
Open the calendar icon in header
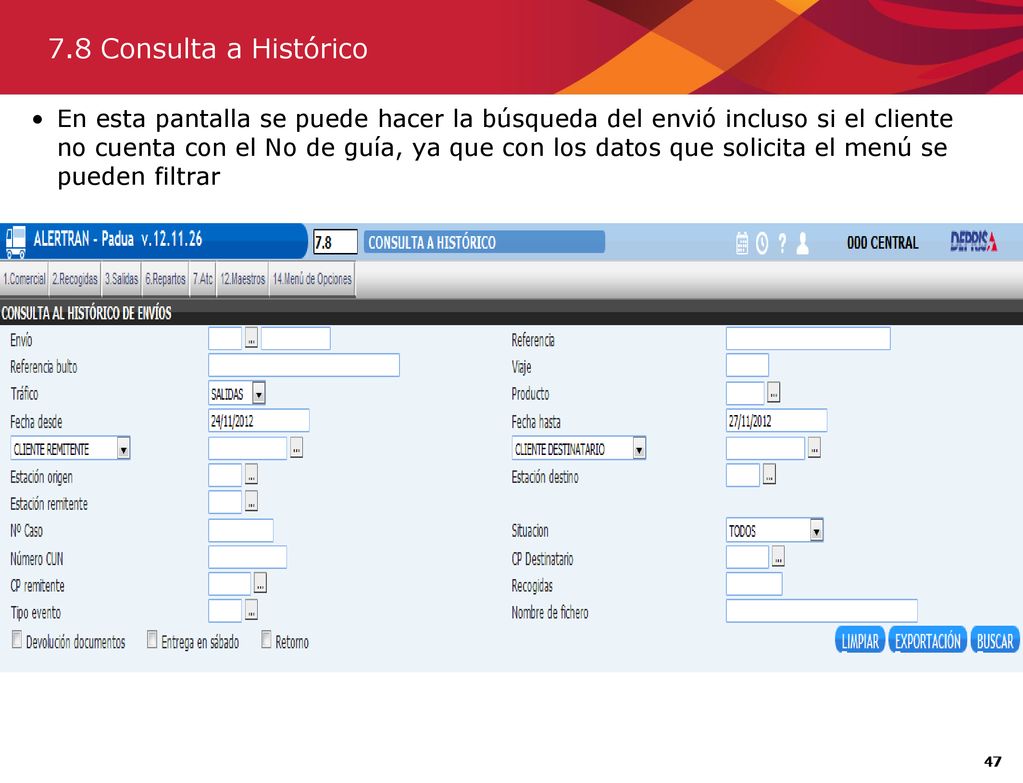coord(742,243)
